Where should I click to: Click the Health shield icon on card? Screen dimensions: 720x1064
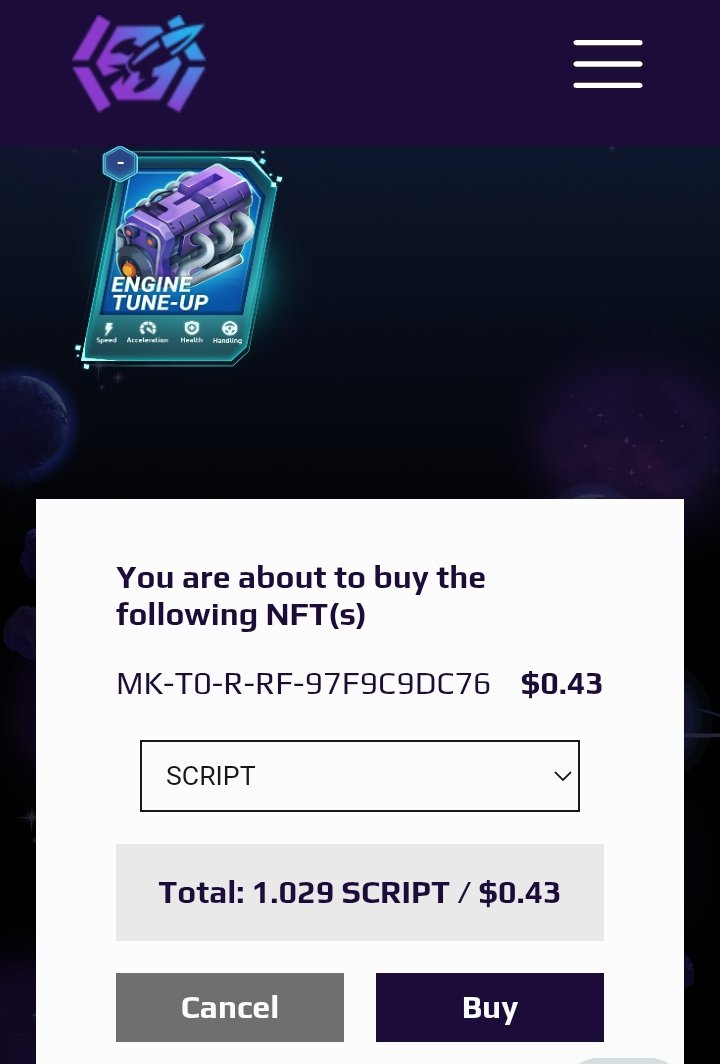pos(191,328)
